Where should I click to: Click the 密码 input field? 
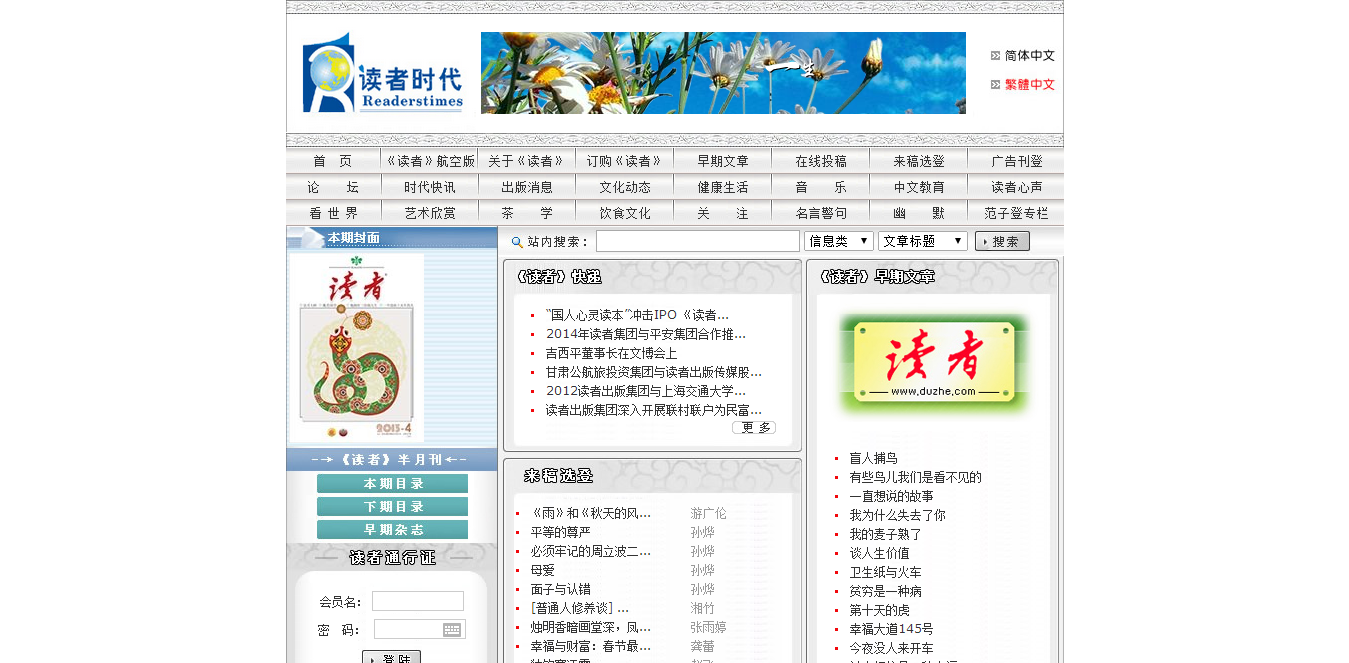pos(420,629)
